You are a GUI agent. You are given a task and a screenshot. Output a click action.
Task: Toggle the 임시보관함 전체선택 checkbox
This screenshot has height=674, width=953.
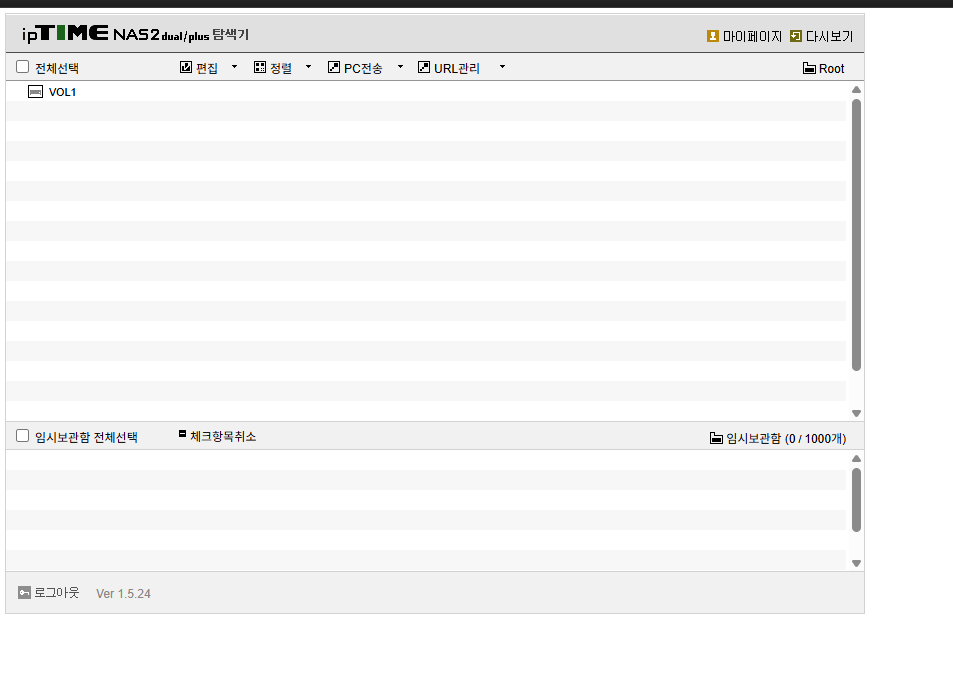click(22, 436)
